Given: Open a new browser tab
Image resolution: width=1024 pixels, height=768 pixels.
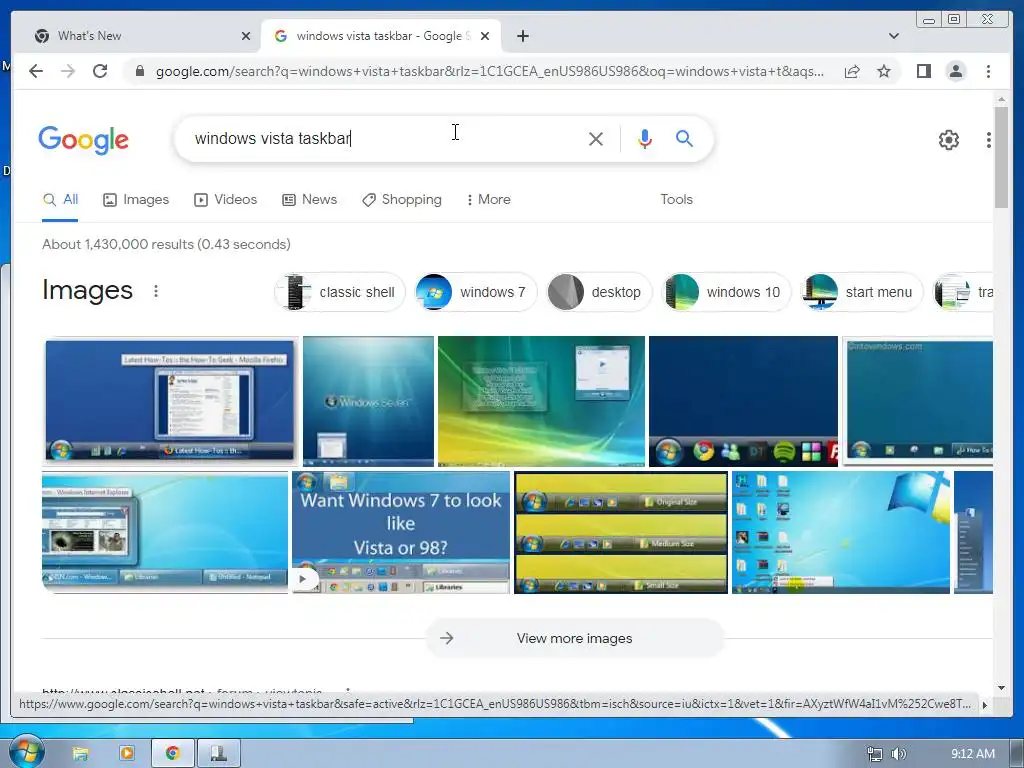Looking at the screenshot, I should pyautogui.click(x=522, y=36).
